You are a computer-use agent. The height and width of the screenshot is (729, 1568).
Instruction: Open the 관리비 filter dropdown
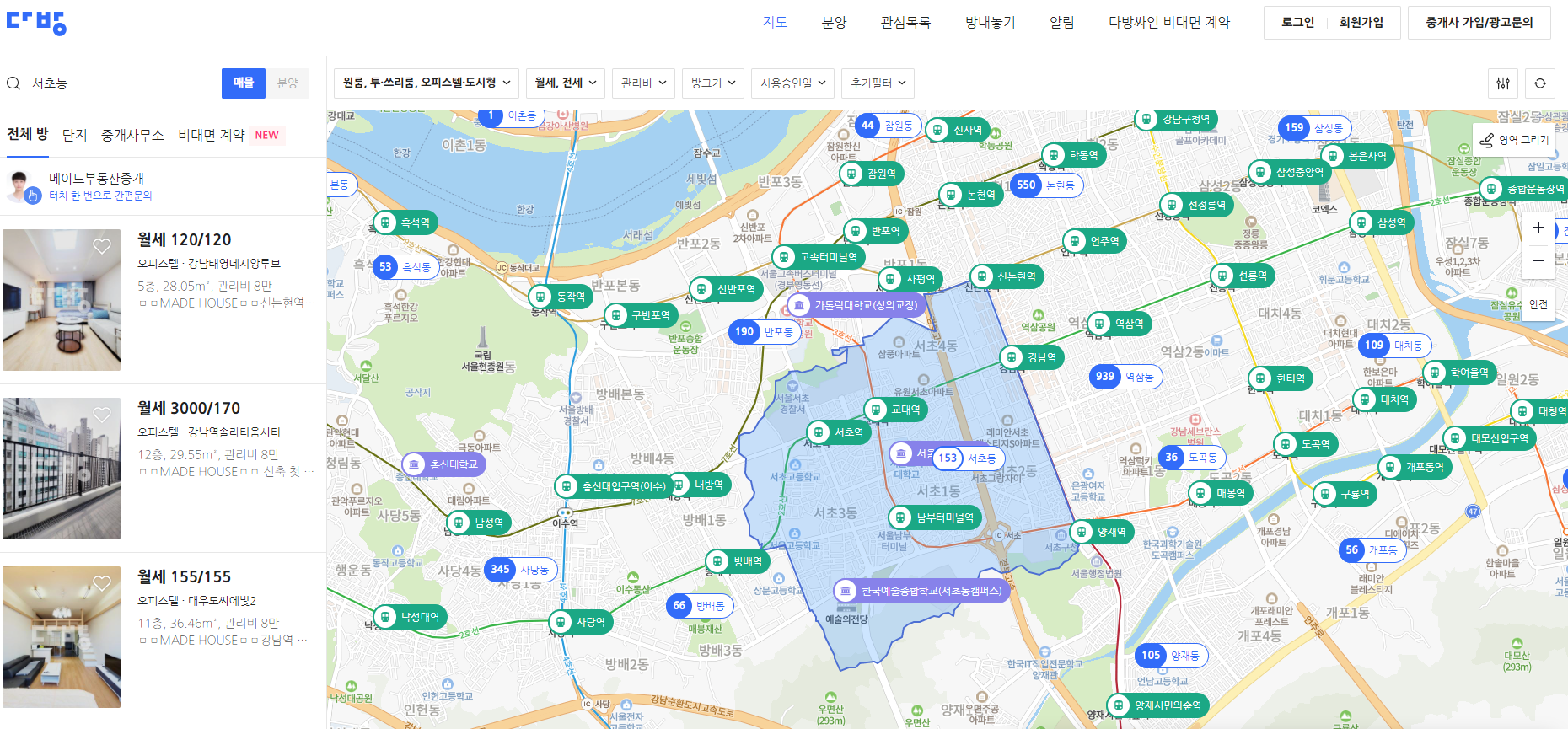pyautogui.click(x=643, y=83)
